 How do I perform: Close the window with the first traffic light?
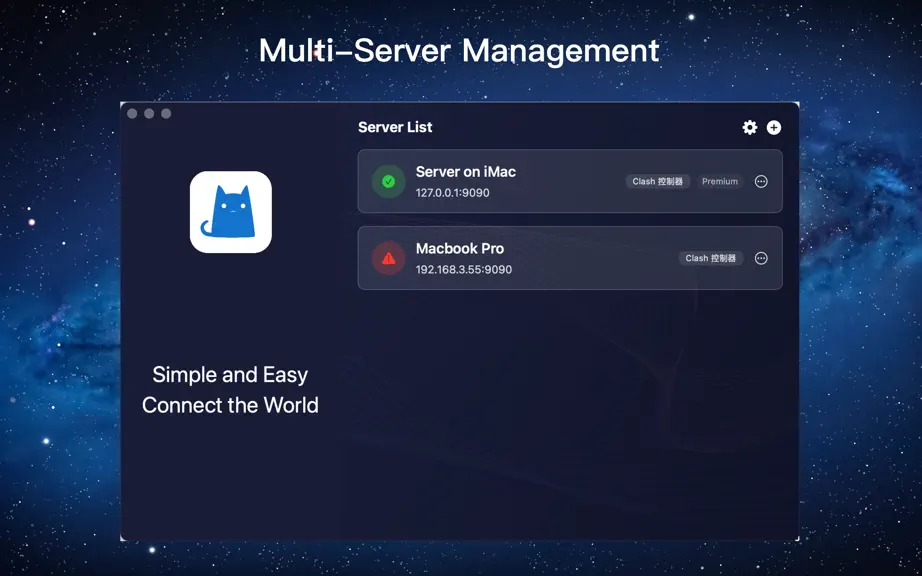point(132,113)
